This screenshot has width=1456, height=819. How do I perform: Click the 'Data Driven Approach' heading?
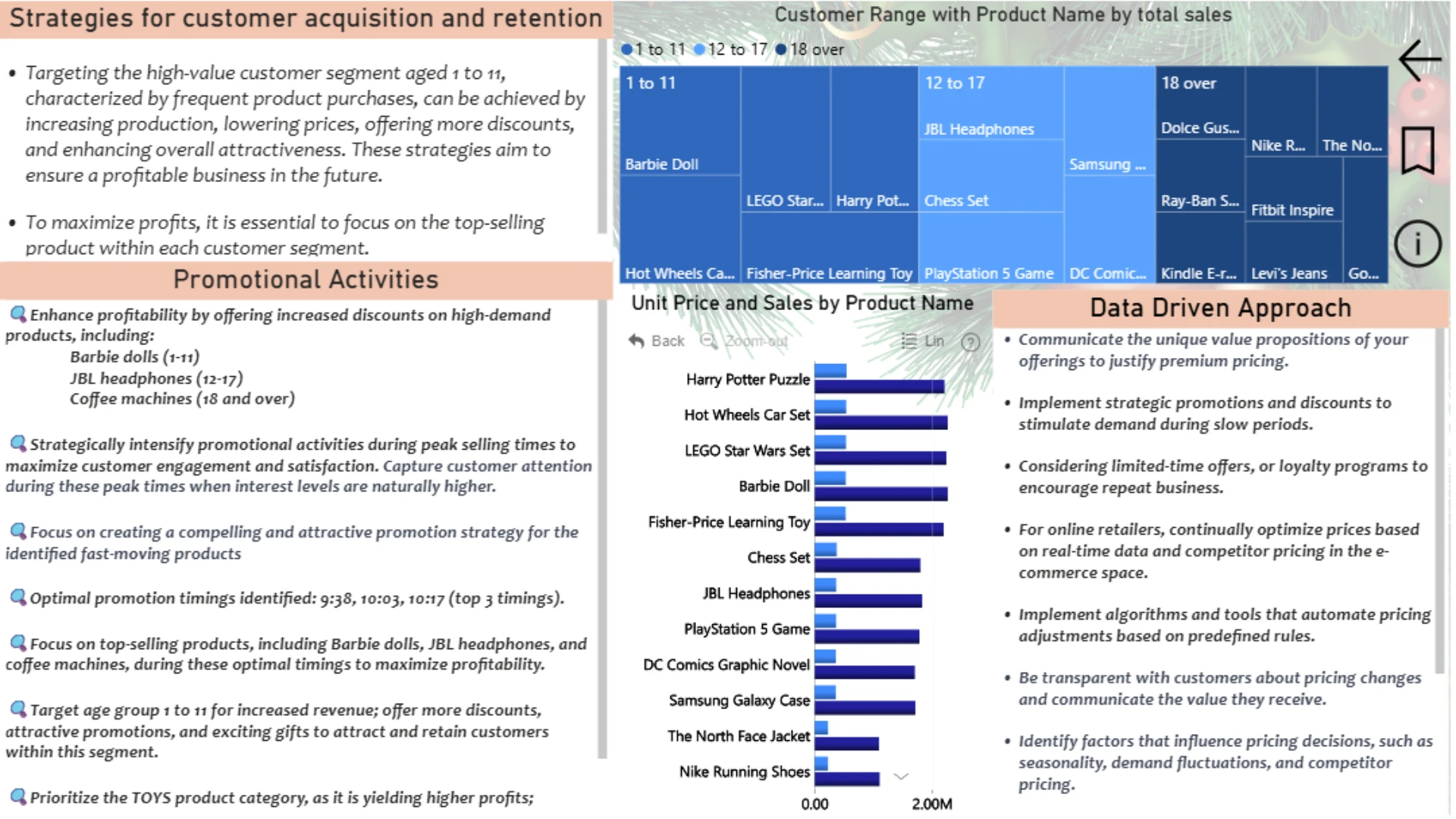pyautogui.click(x=1220, y=308)
